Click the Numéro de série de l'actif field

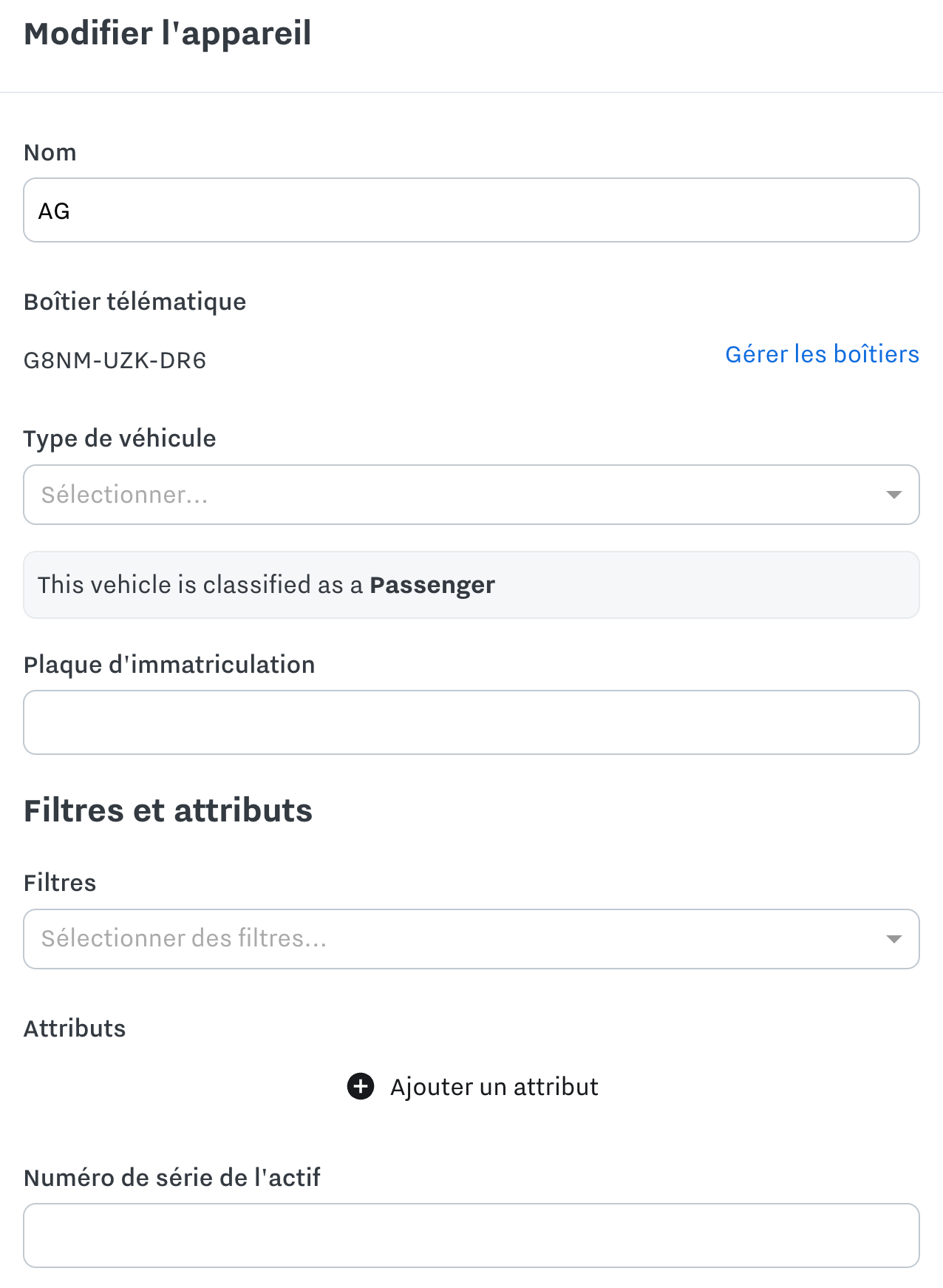click(471, 1236)
